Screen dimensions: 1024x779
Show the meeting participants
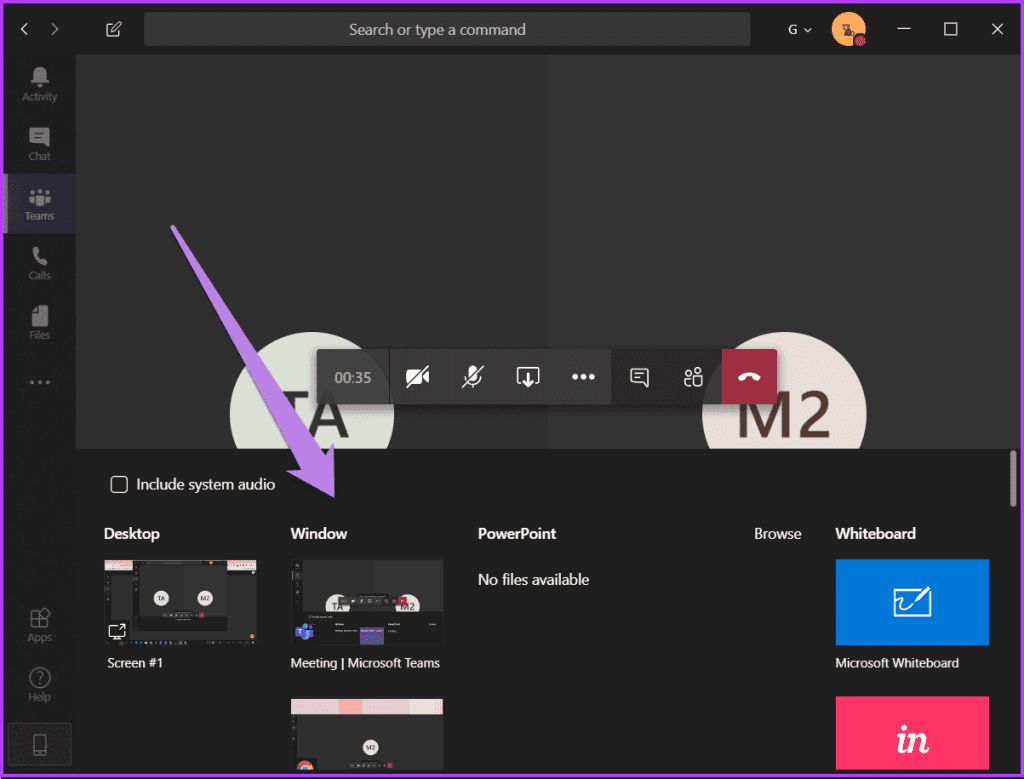[x=694, y=377]
